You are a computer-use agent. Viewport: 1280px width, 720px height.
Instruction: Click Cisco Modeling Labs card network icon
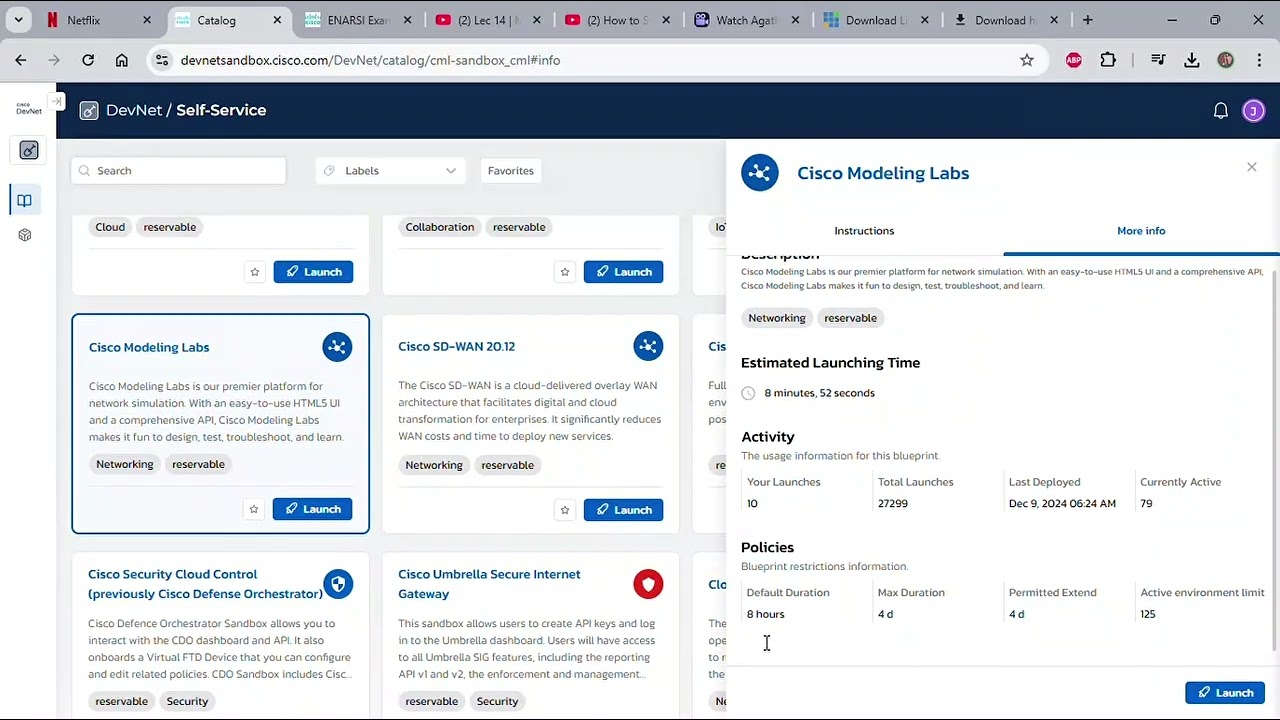coord(337,347)
